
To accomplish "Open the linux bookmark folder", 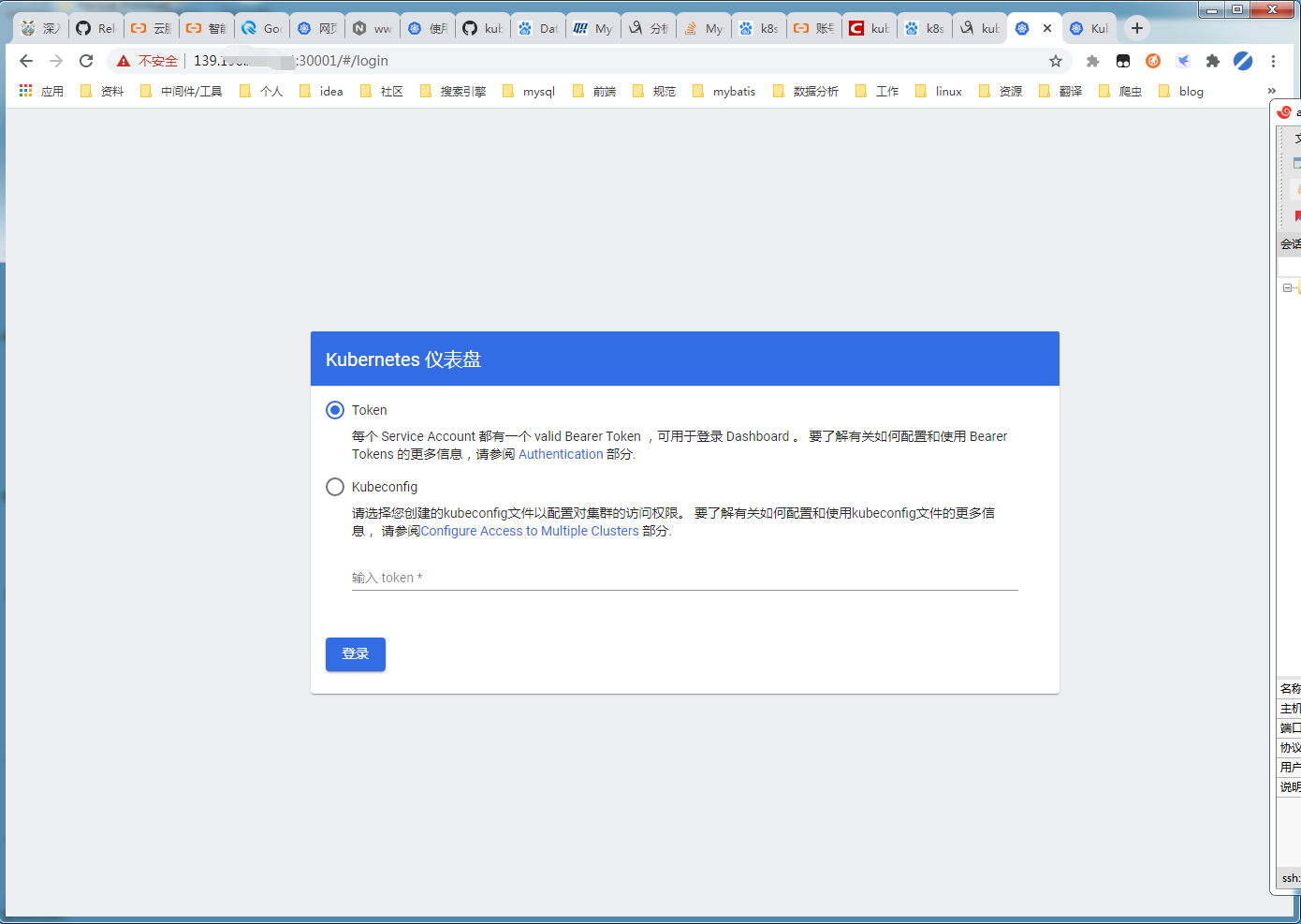I will click(x=939, y=91).
